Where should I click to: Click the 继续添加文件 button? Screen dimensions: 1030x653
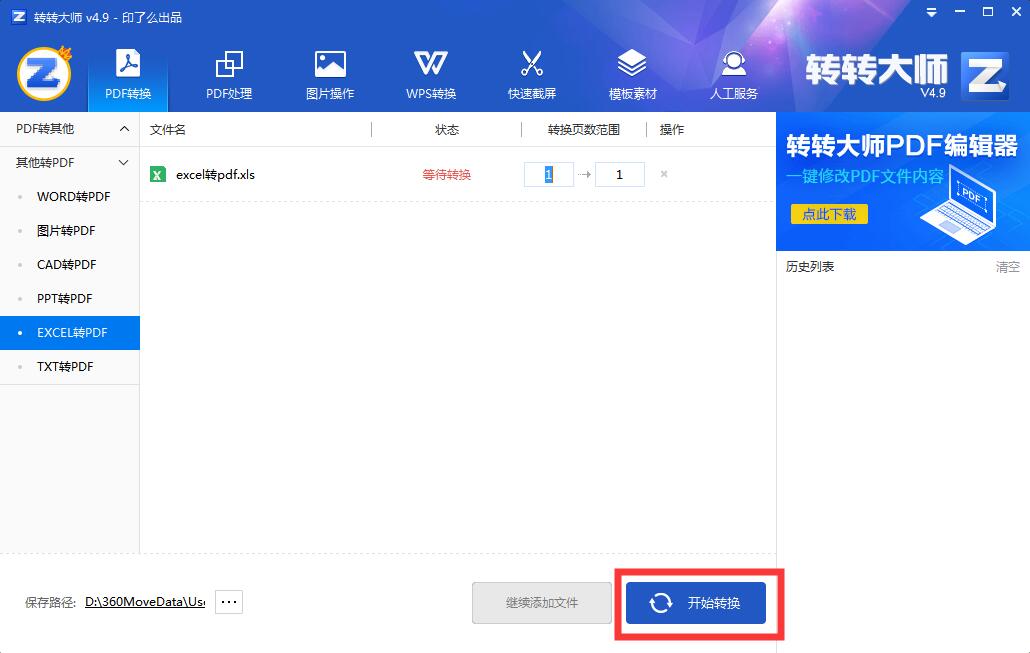tap(542, 603)
